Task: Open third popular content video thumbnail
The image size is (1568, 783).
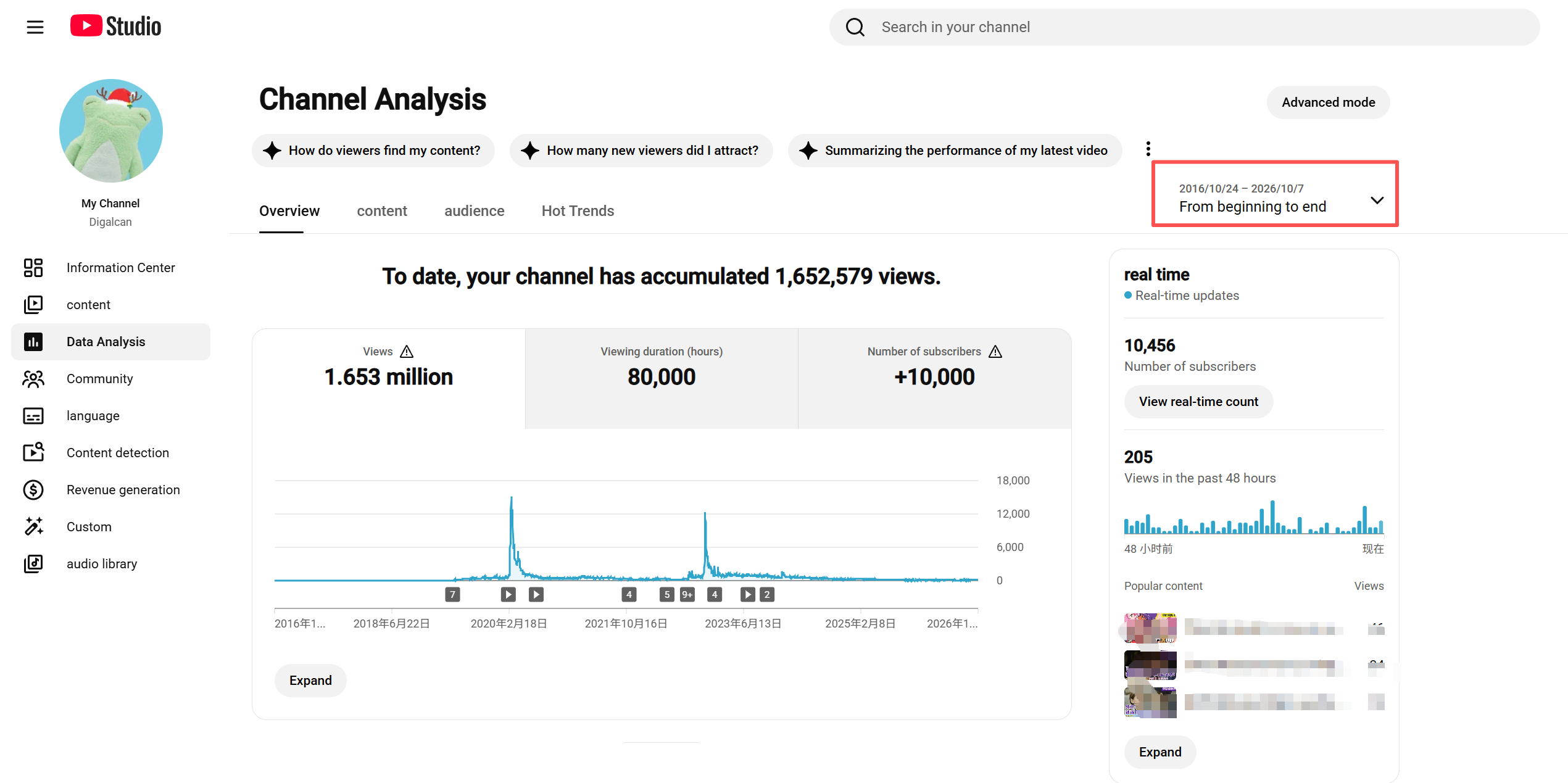Action: 1150,702
